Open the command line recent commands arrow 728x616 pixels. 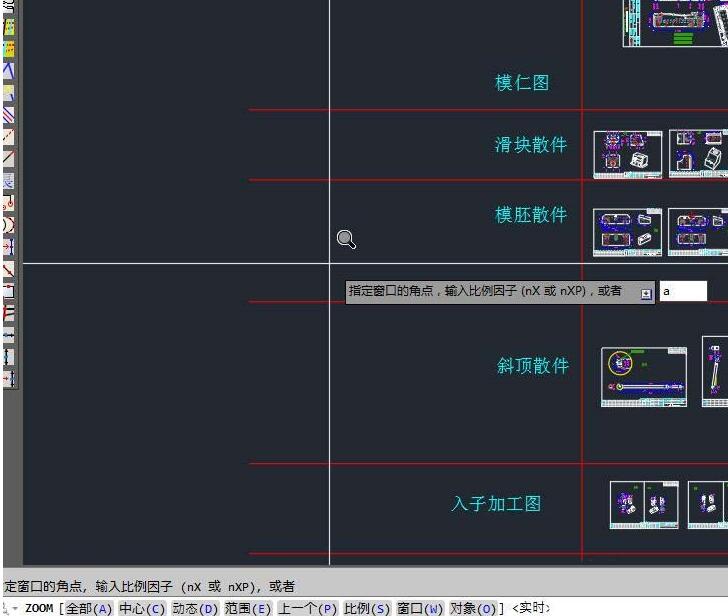(x=13, y=608)
